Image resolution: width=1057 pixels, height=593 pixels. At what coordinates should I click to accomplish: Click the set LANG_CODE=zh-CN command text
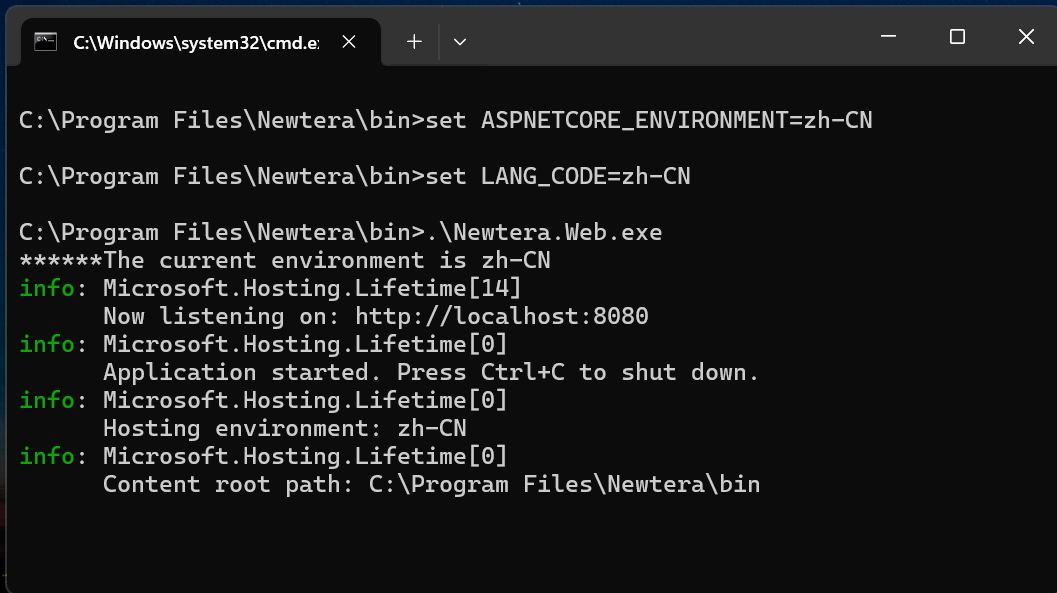click(558, 177)
